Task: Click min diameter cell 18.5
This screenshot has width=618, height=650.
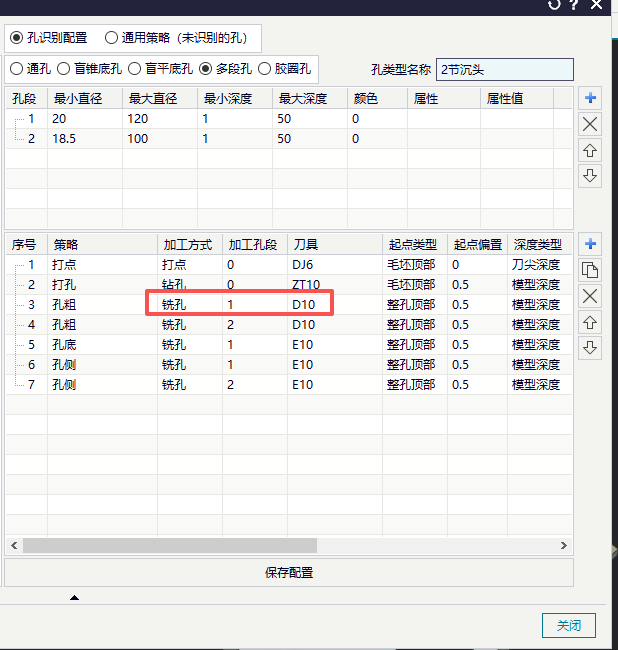Action: point(85,139)
